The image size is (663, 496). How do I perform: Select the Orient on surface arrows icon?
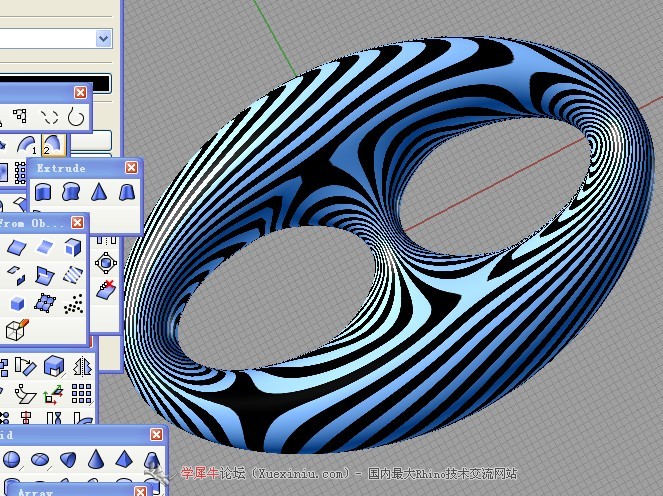(x=53, y=394)
